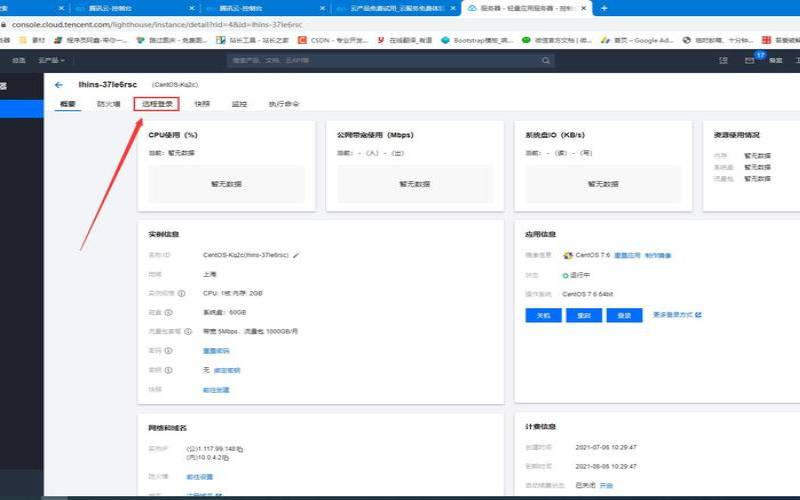Image resolution: width=800 pixels, height=500 pixels.
Task: Switch to the 快照 tab
Action: [202, 104]
